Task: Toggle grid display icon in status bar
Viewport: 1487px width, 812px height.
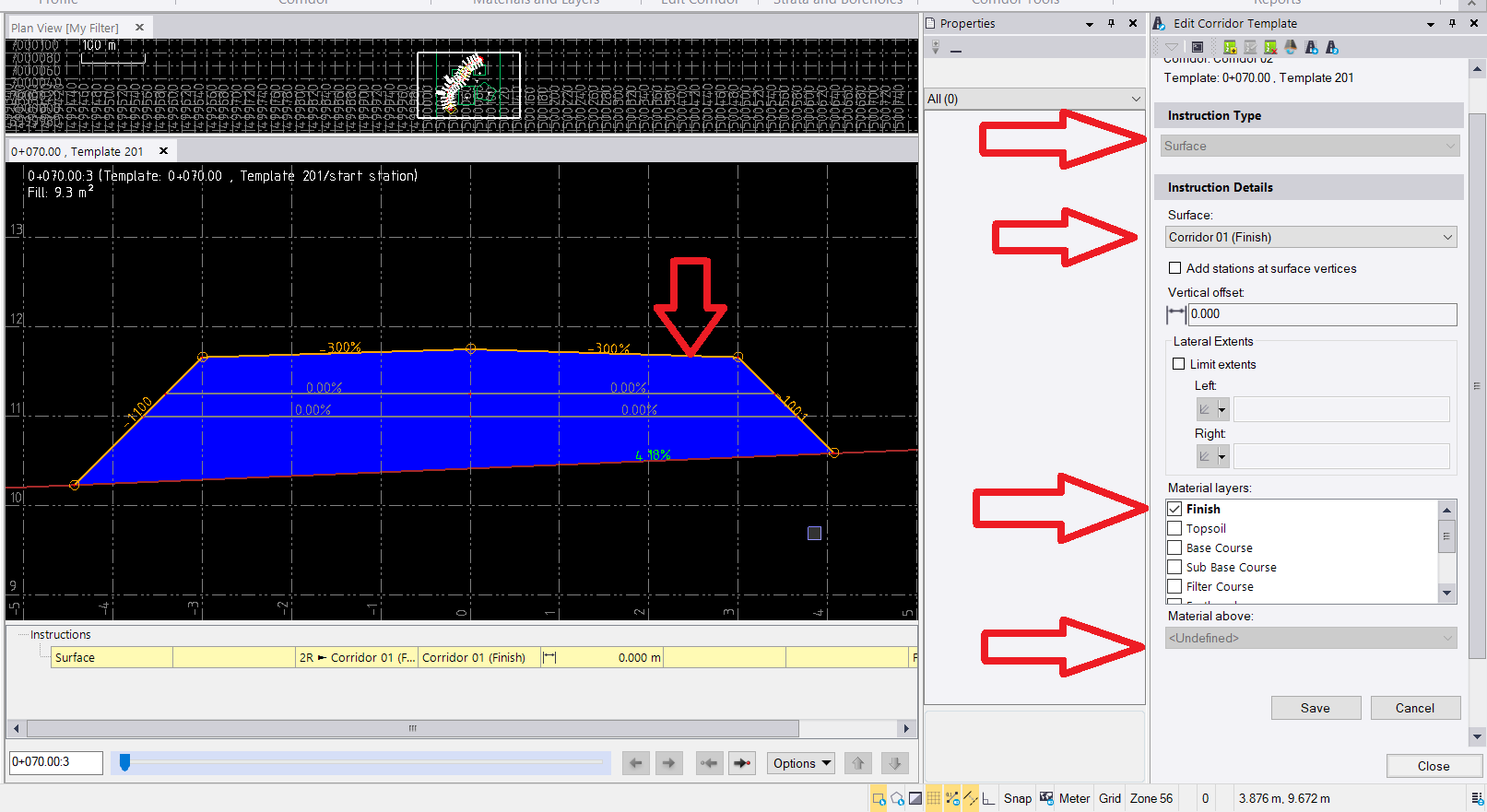Action: click(x=934, y=798)
